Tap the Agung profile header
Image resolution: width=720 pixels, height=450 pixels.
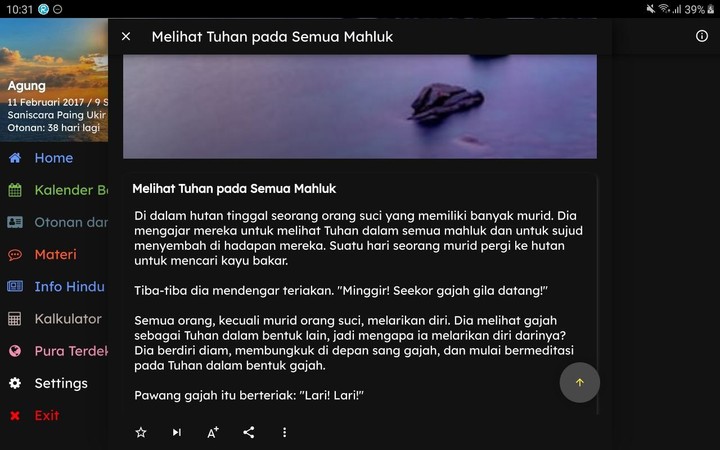click(54, 80)
